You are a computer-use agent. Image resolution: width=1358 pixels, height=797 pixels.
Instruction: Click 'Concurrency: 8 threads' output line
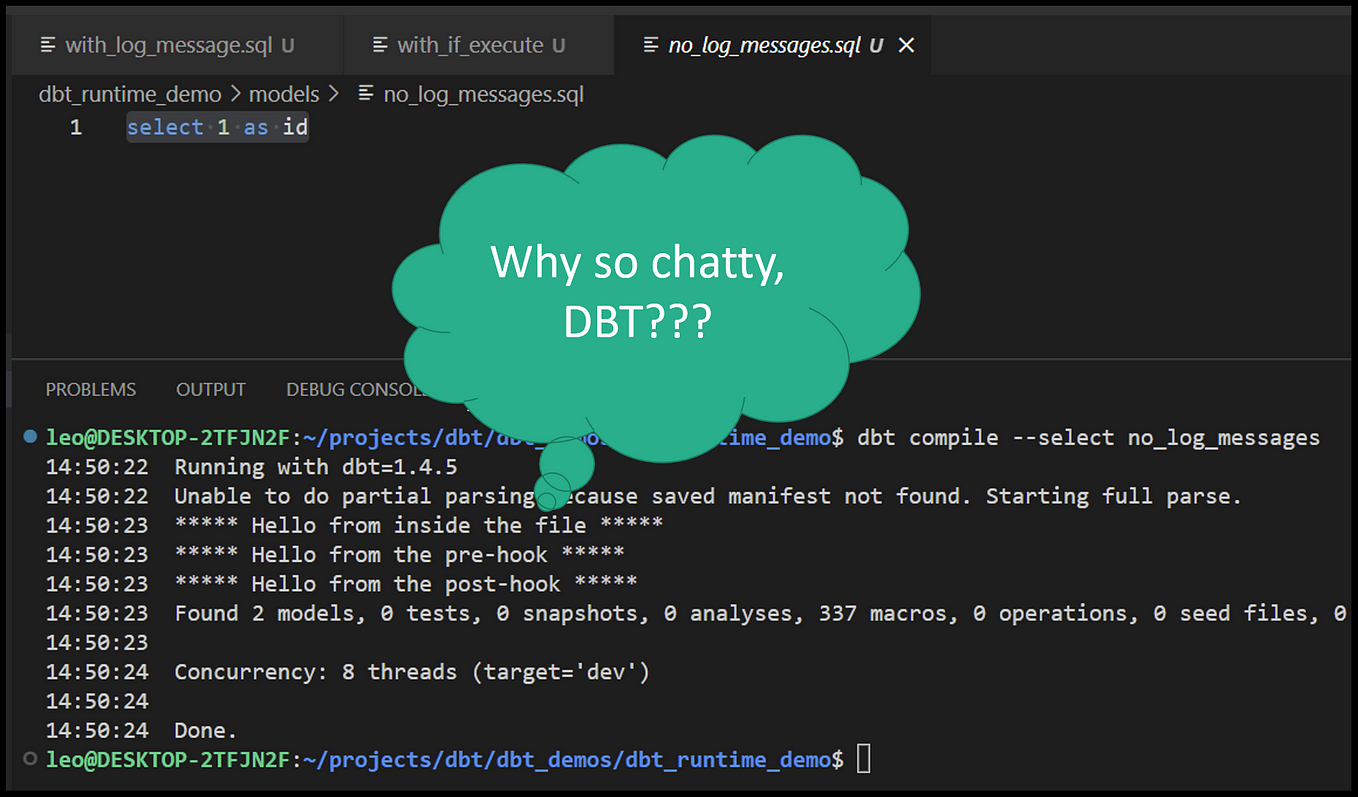click(x=412, y=672)
